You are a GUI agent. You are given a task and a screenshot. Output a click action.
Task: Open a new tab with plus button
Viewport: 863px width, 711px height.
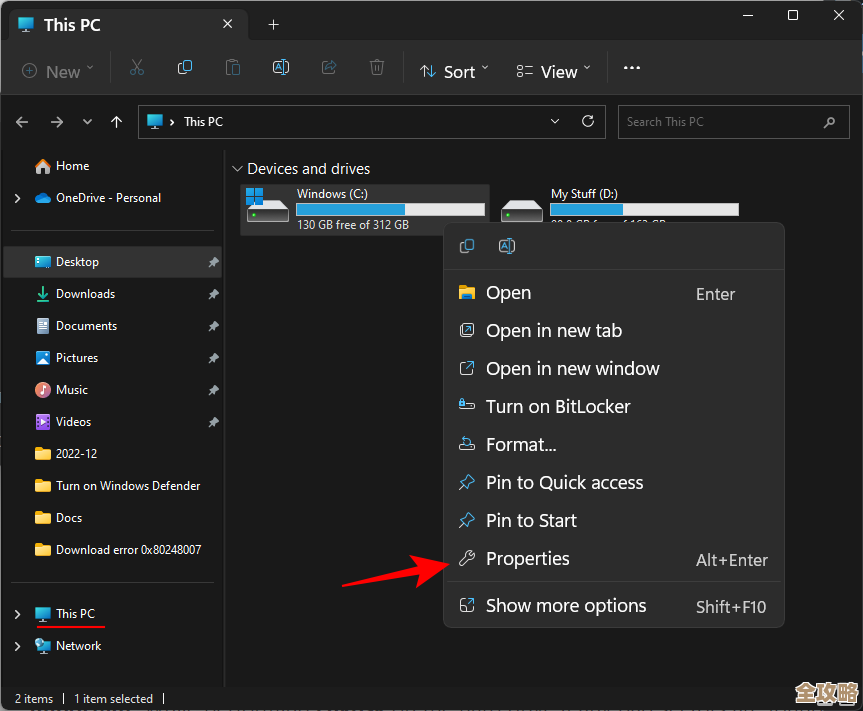(273, 25)
